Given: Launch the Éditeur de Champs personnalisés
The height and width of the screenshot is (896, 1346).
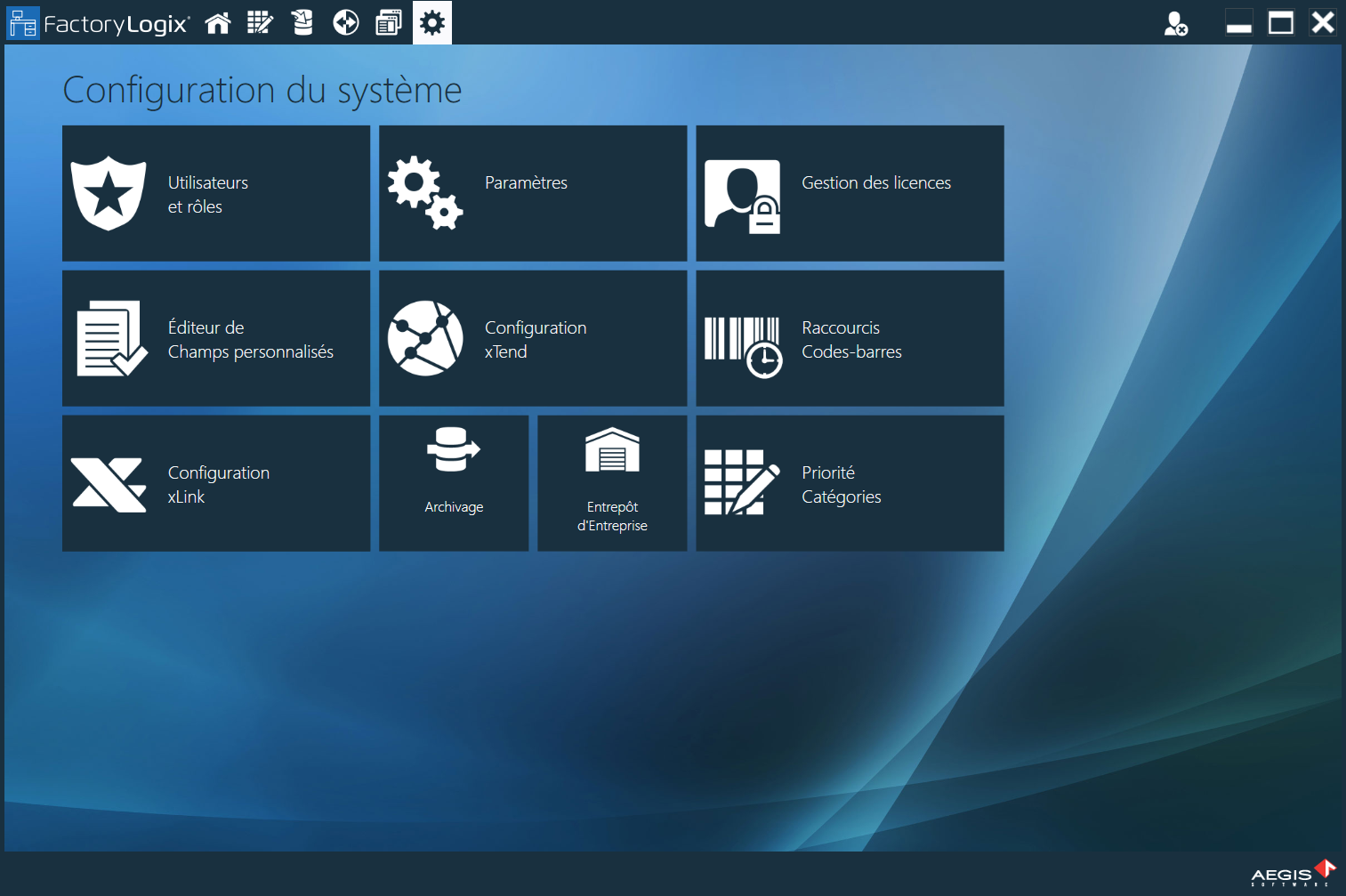Looking at the screenshot, I should [x=215, y=338].
